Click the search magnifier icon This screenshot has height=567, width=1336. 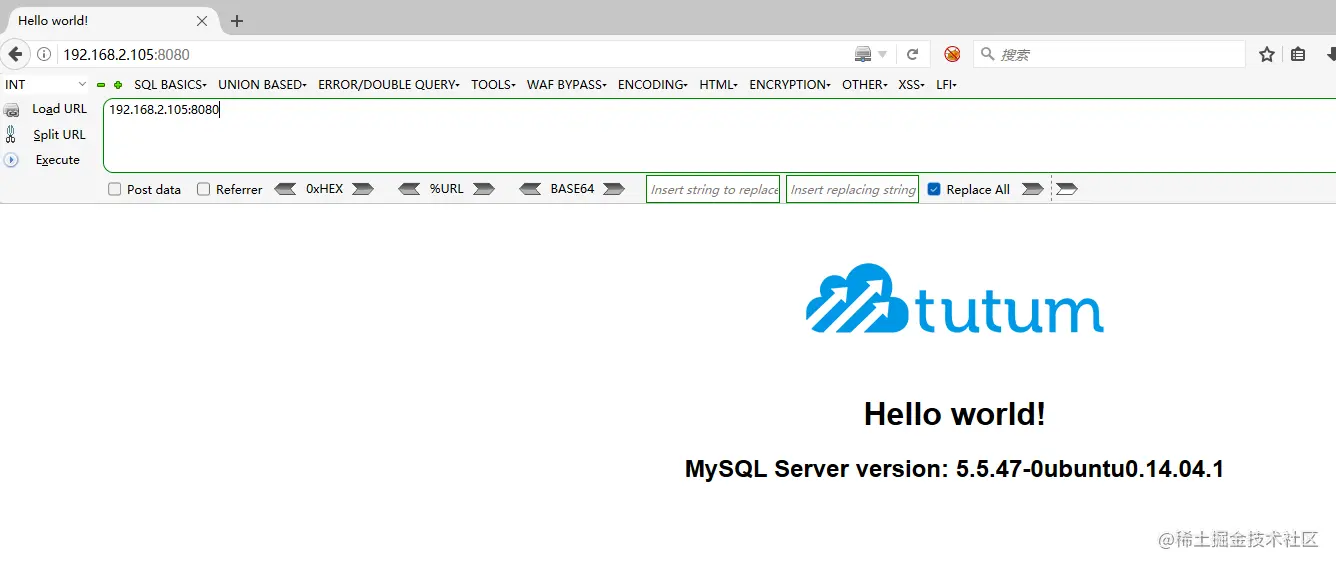click(x=987, y=54)
